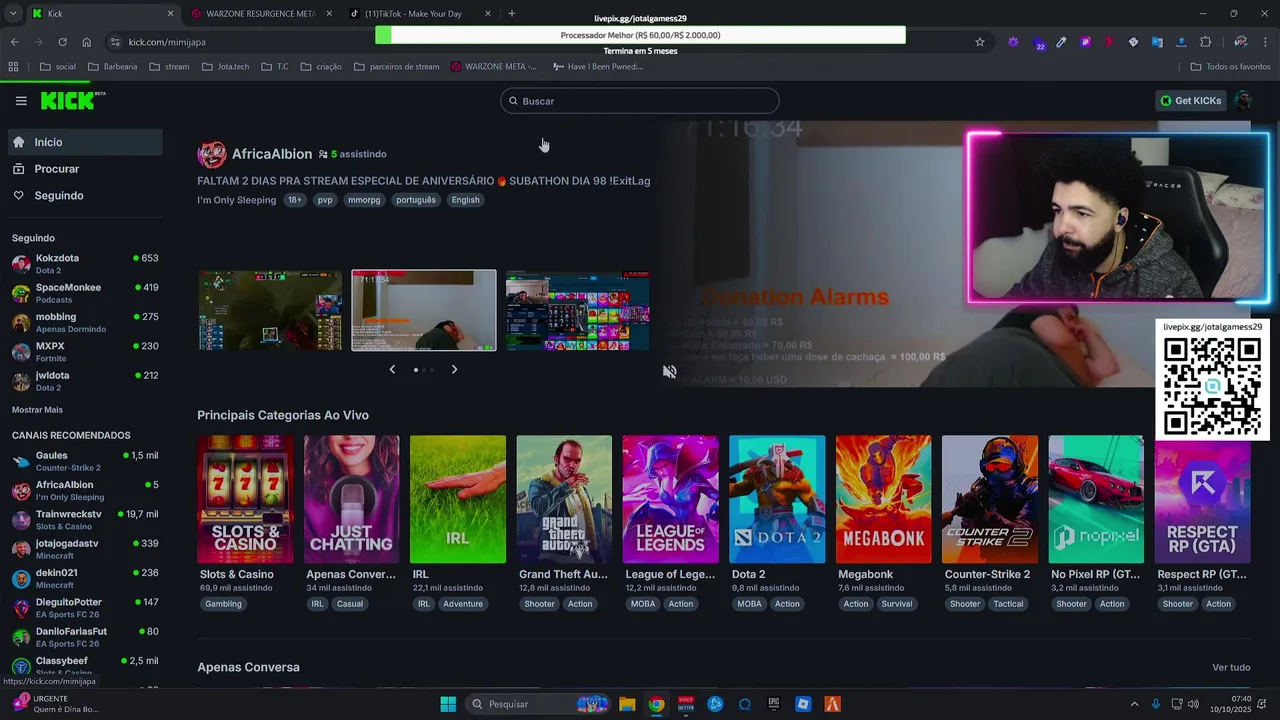Open Megabonk category card
The width and height of the screenshot is (1280, 720).
tap(883, 499)
